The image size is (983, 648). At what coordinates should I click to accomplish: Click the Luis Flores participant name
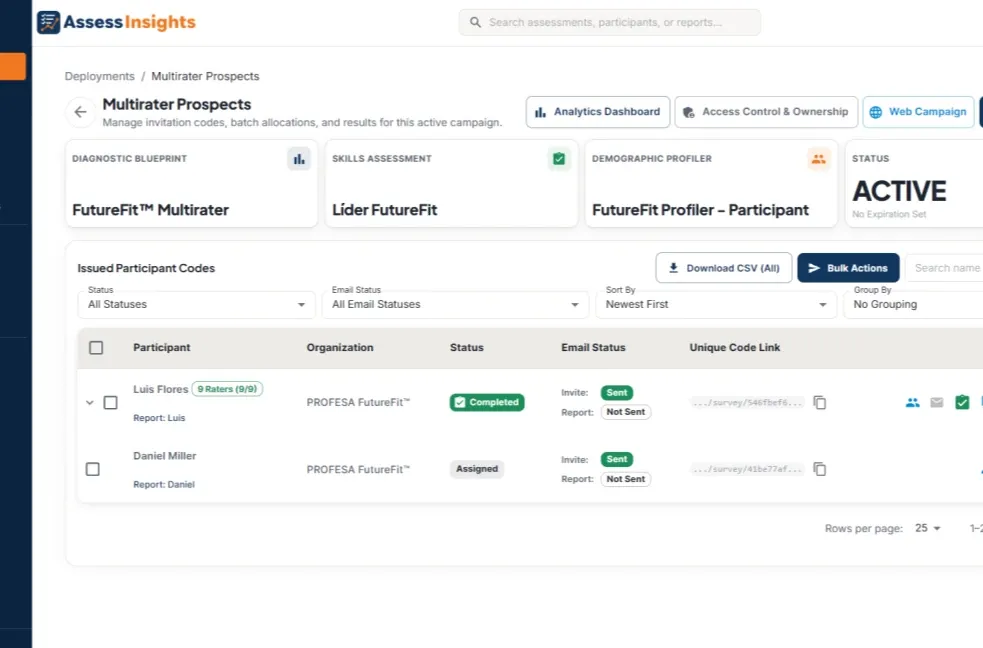coord(160,389)
